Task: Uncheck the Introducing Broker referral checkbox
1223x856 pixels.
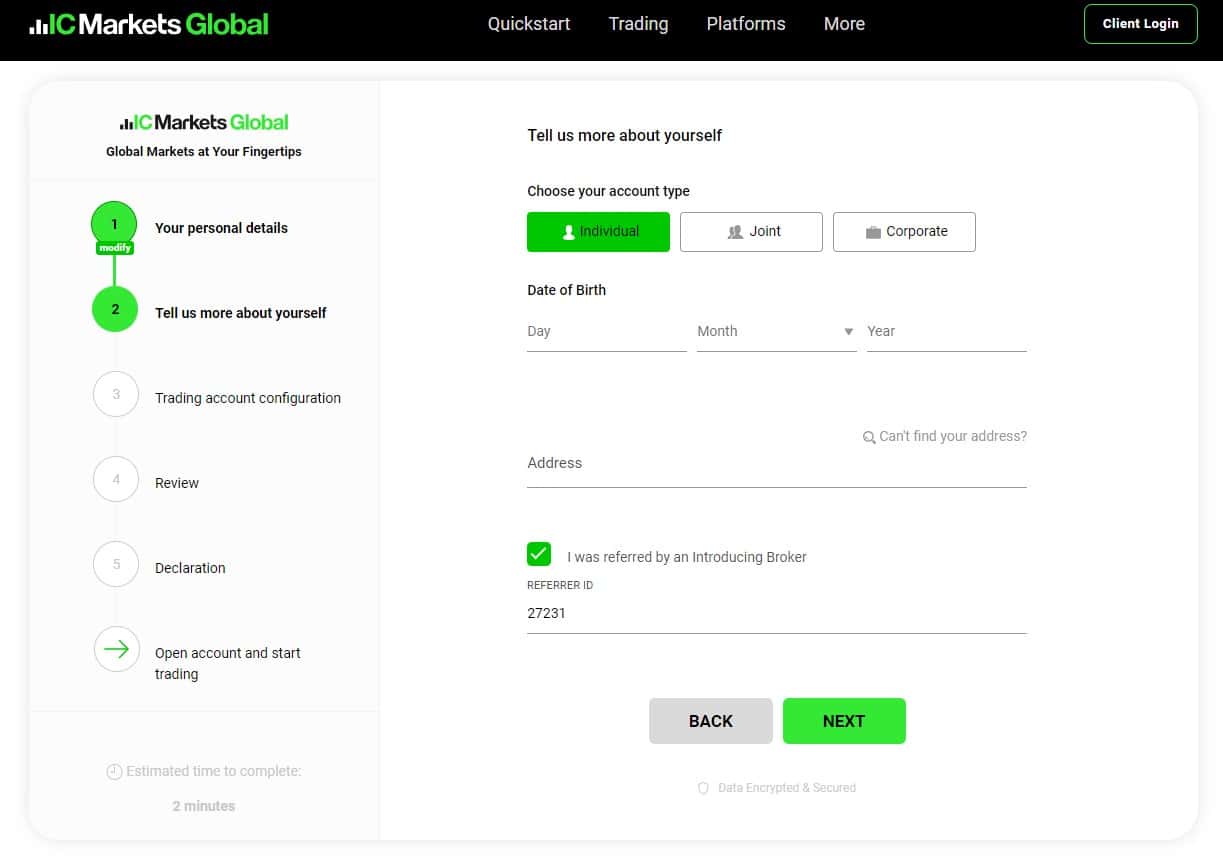Action: point(539,554)
